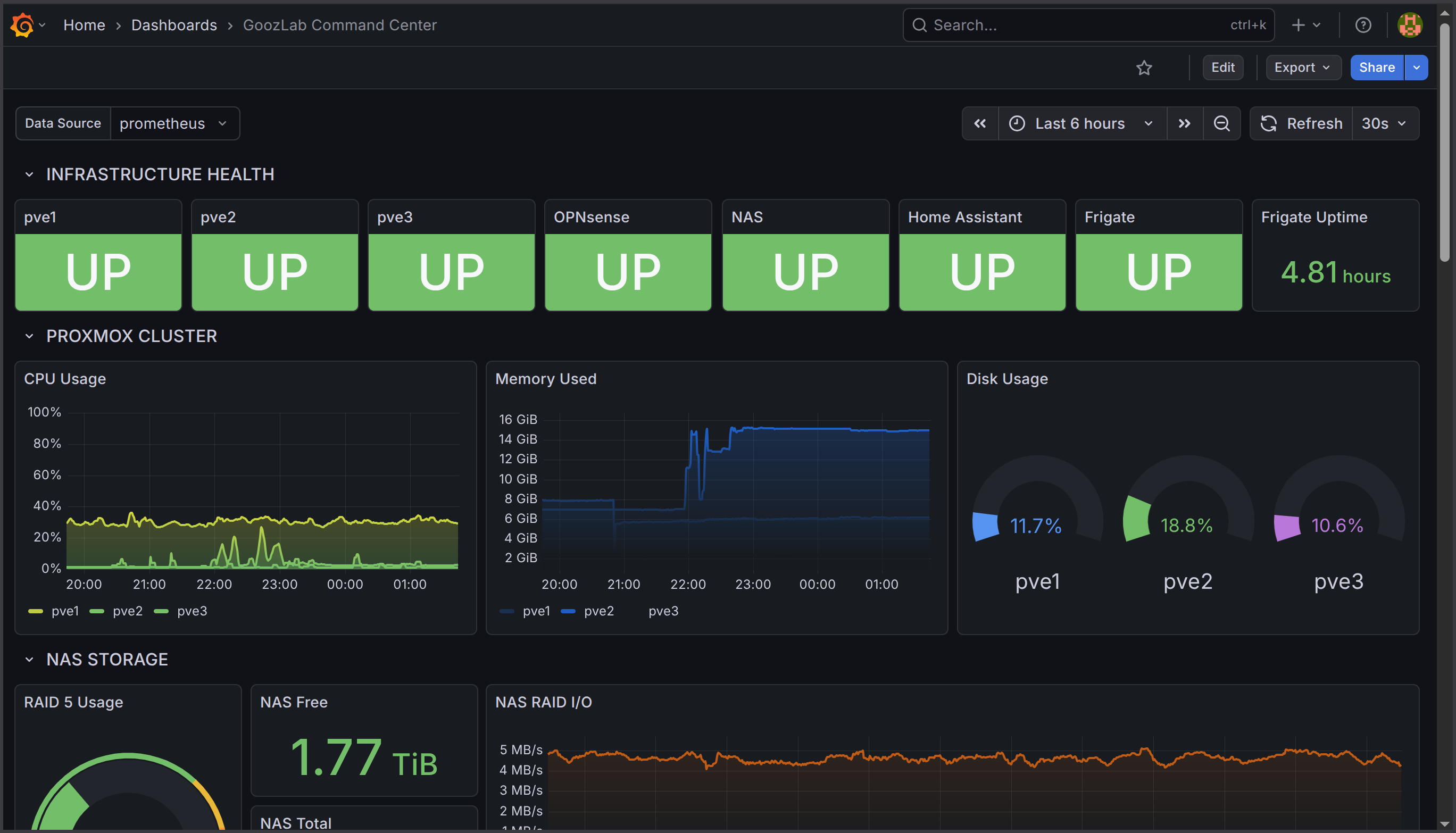Star this dashboard as favorite
This screenshot has height=833, width=1456.
1144,68
